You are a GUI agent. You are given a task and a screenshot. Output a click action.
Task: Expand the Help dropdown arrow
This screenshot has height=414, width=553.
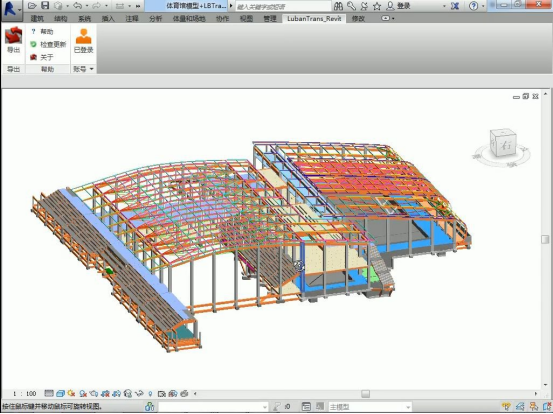[483, 6]
